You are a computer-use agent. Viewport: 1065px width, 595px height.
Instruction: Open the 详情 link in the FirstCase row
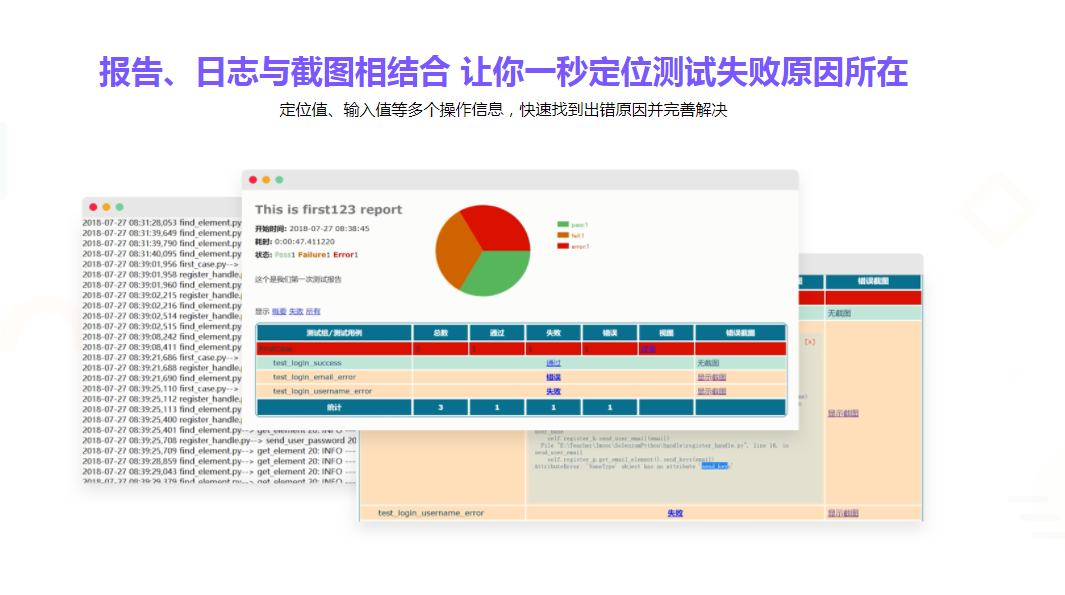pyautogui.click(x=650, y=346)
